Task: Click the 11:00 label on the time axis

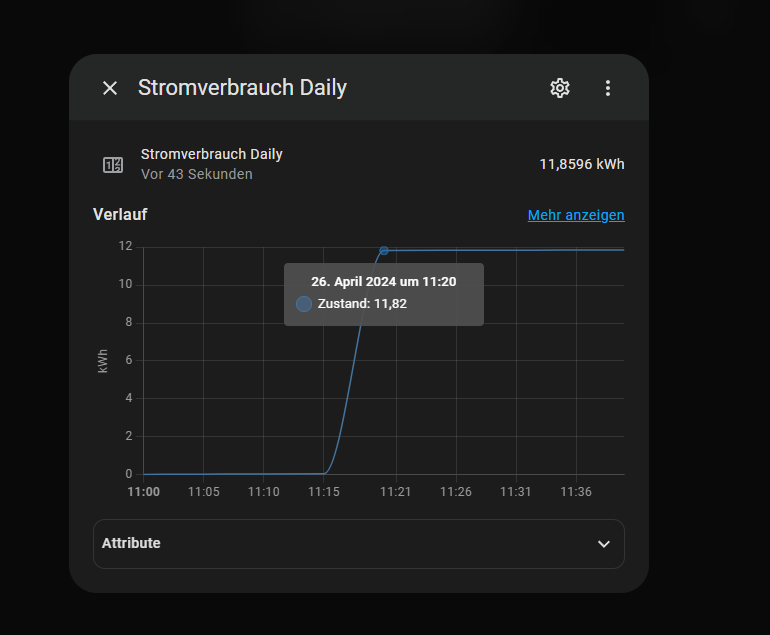Action: click(x=143, y=492)
